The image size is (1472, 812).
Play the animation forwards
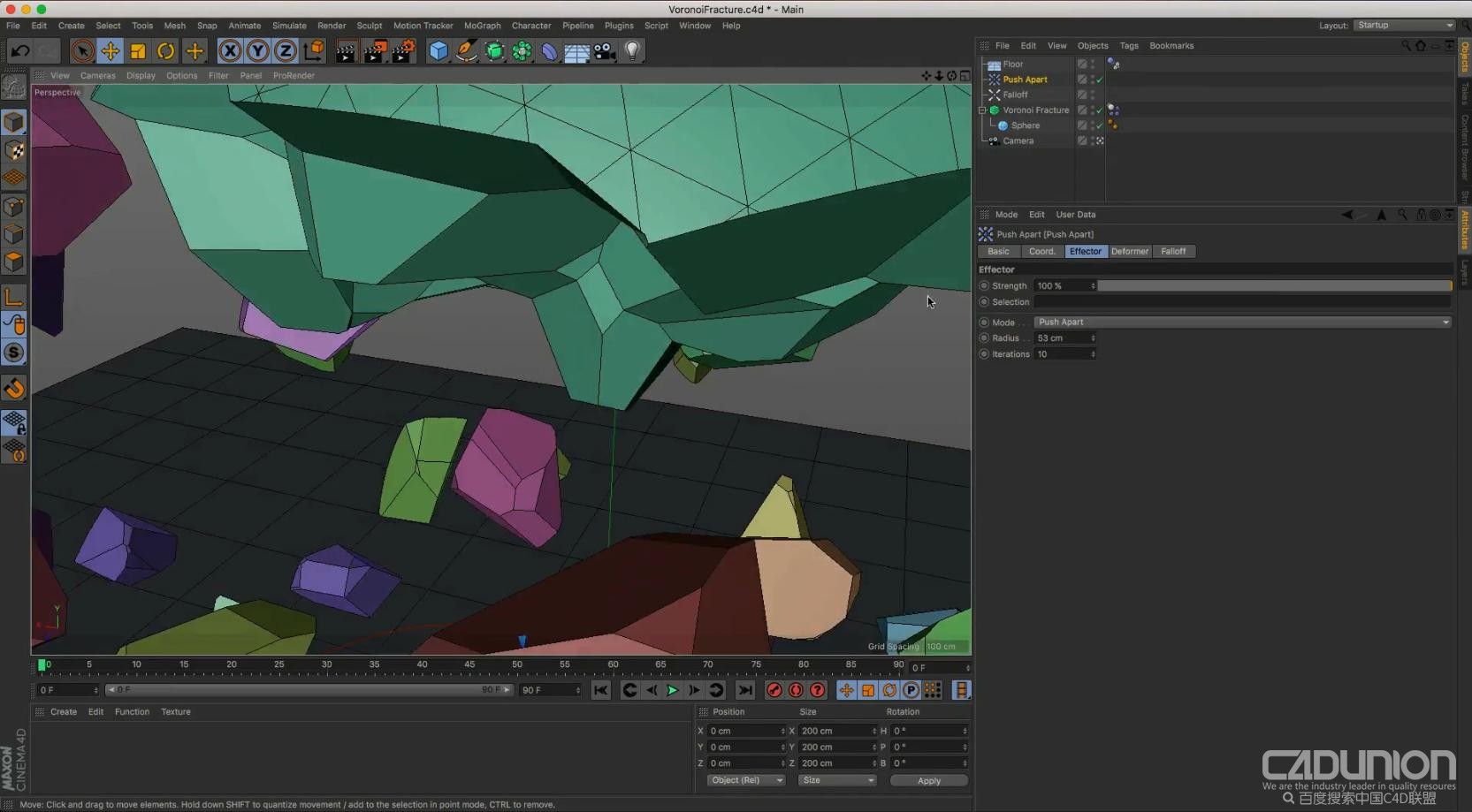pyautogui.click(x=672, y=690)
